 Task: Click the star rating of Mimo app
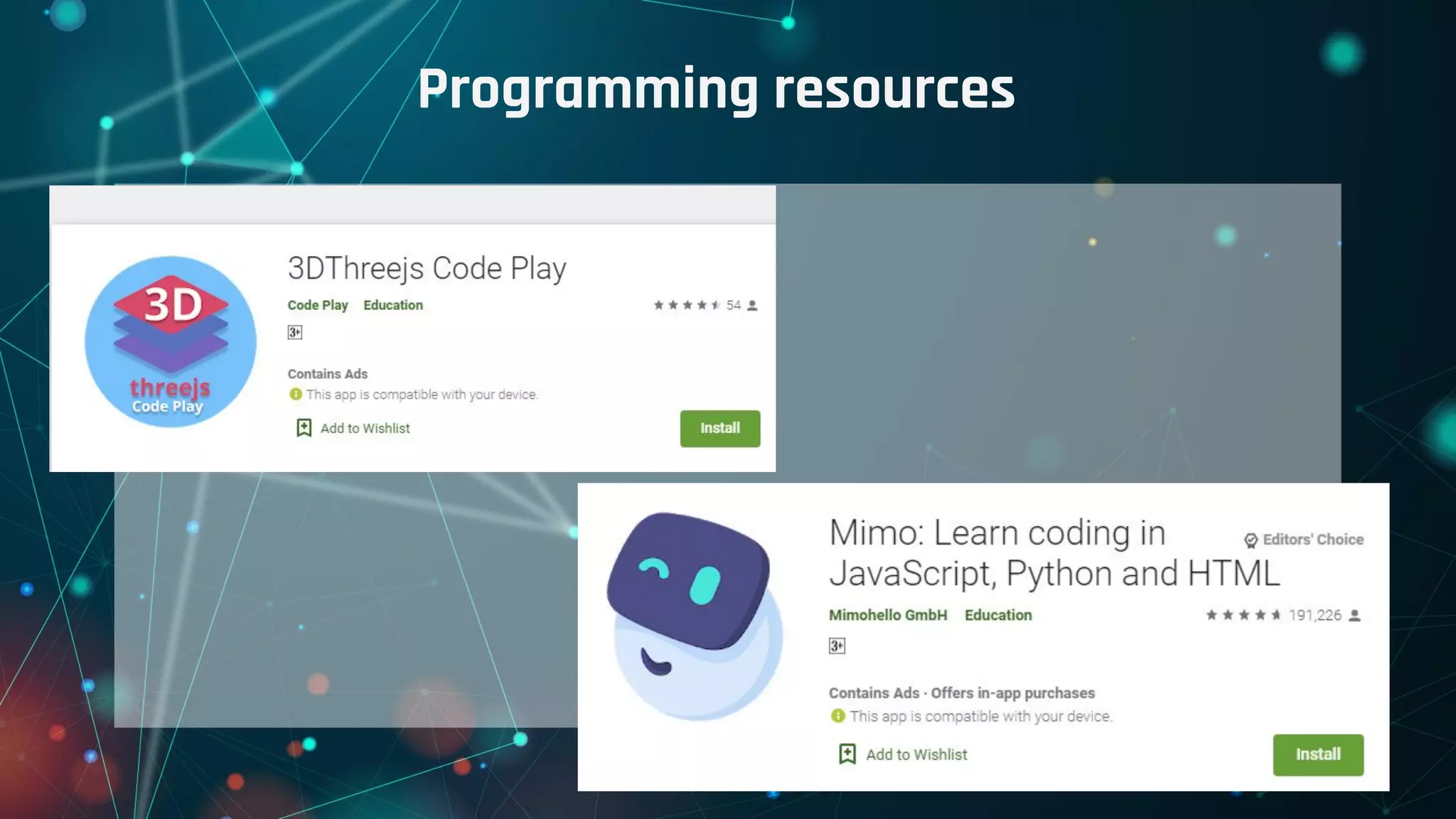point(1243,615)
